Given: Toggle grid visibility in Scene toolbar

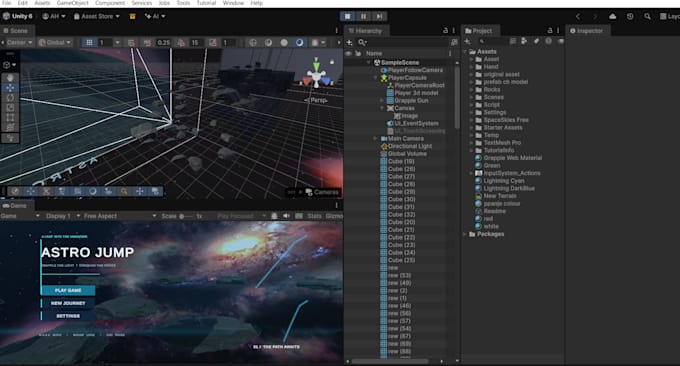Looking at the screenshot, I should (89, 42).
